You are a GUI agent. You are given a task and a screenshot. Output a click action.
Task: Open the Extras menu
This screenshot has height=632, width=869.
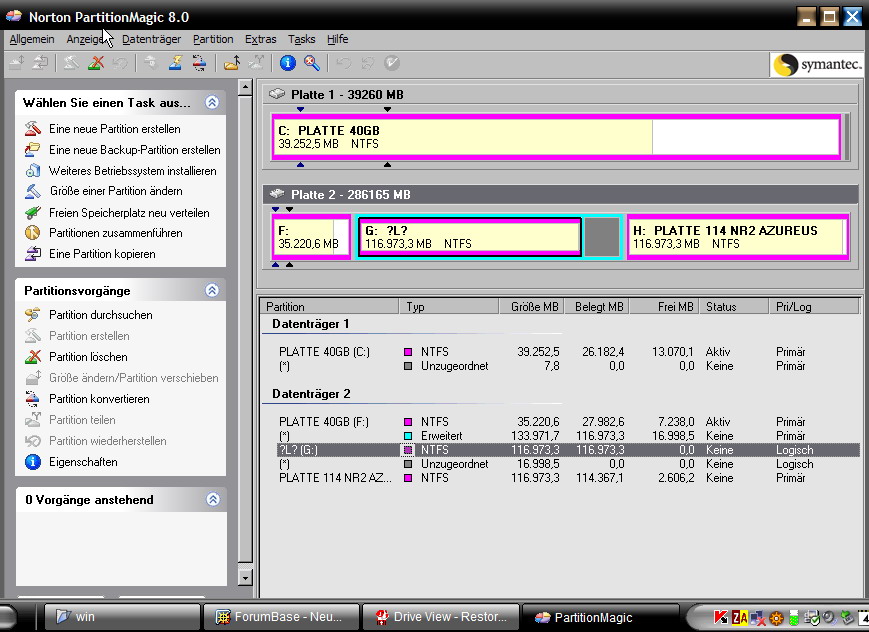click(x=260, y=39)
